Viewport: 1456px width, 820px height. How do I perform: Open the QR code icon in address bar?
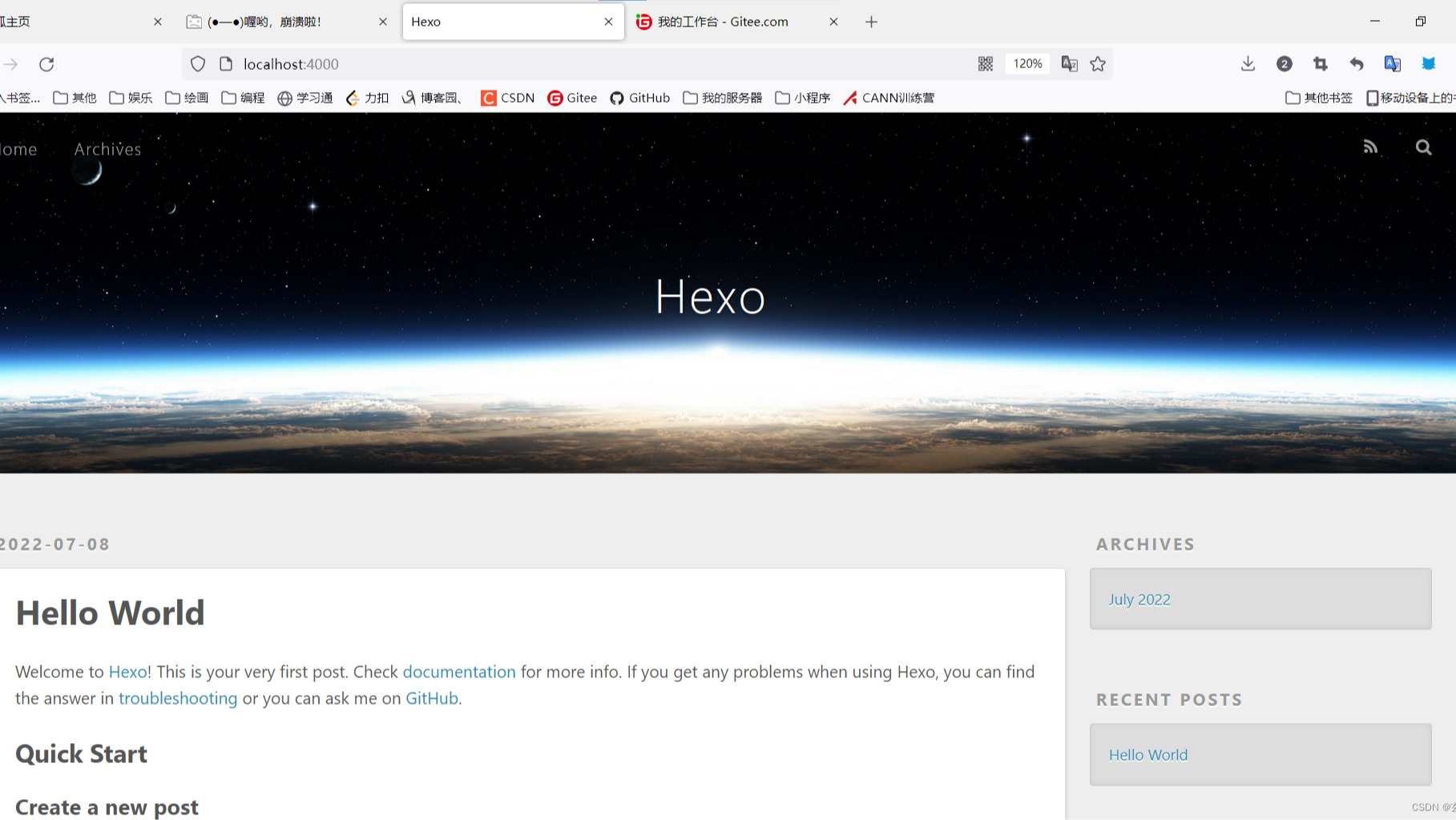(986, 64)
